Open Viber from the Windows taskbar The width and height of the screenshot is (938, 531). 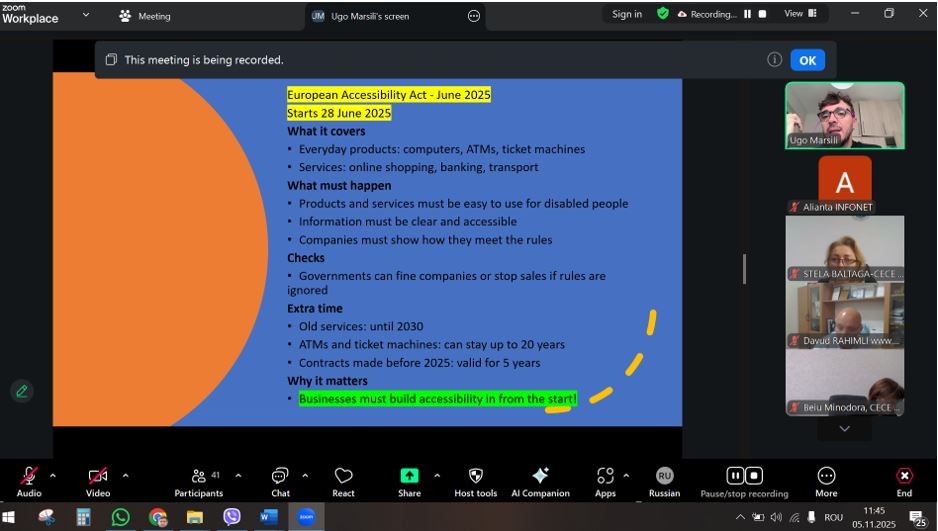tap(232, 517)
